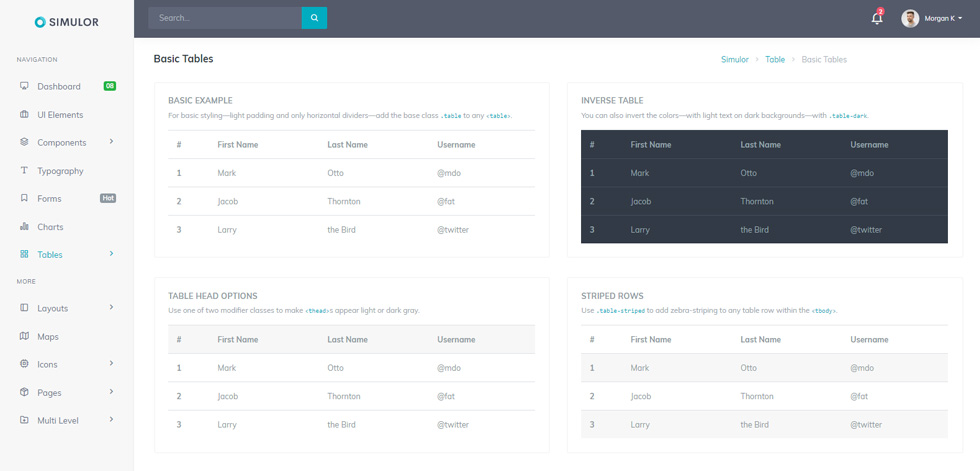Click the Charts bar graph icon
Viewport: 980px width, 471px height.
click(x=24, y=227)
